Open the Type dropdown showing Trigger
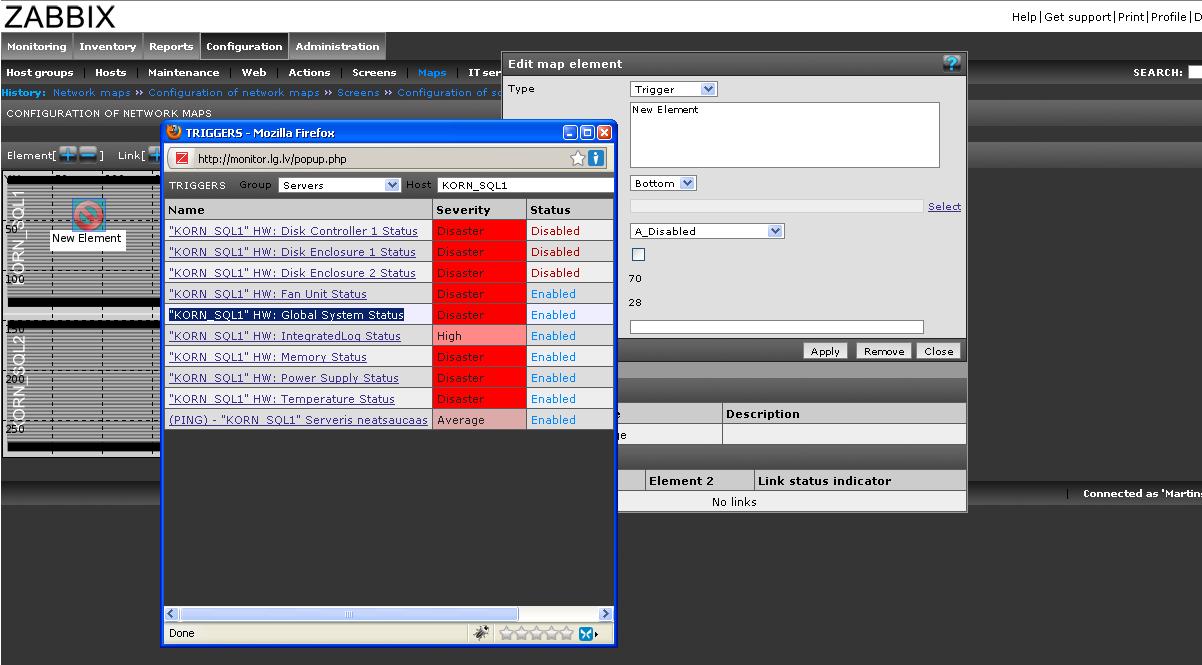1202x665 pixels. pyautogui.click(x=674, y=89)
